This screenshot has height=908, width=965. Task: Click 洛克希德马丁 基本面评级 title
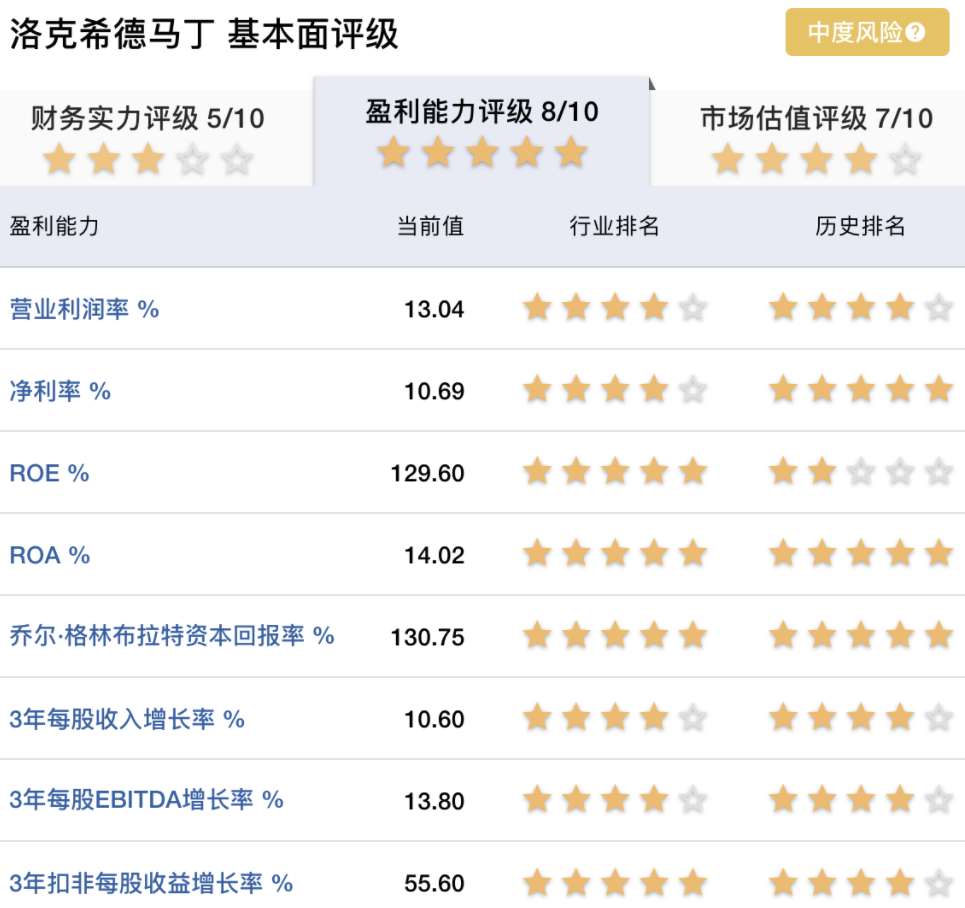[204, 34]
